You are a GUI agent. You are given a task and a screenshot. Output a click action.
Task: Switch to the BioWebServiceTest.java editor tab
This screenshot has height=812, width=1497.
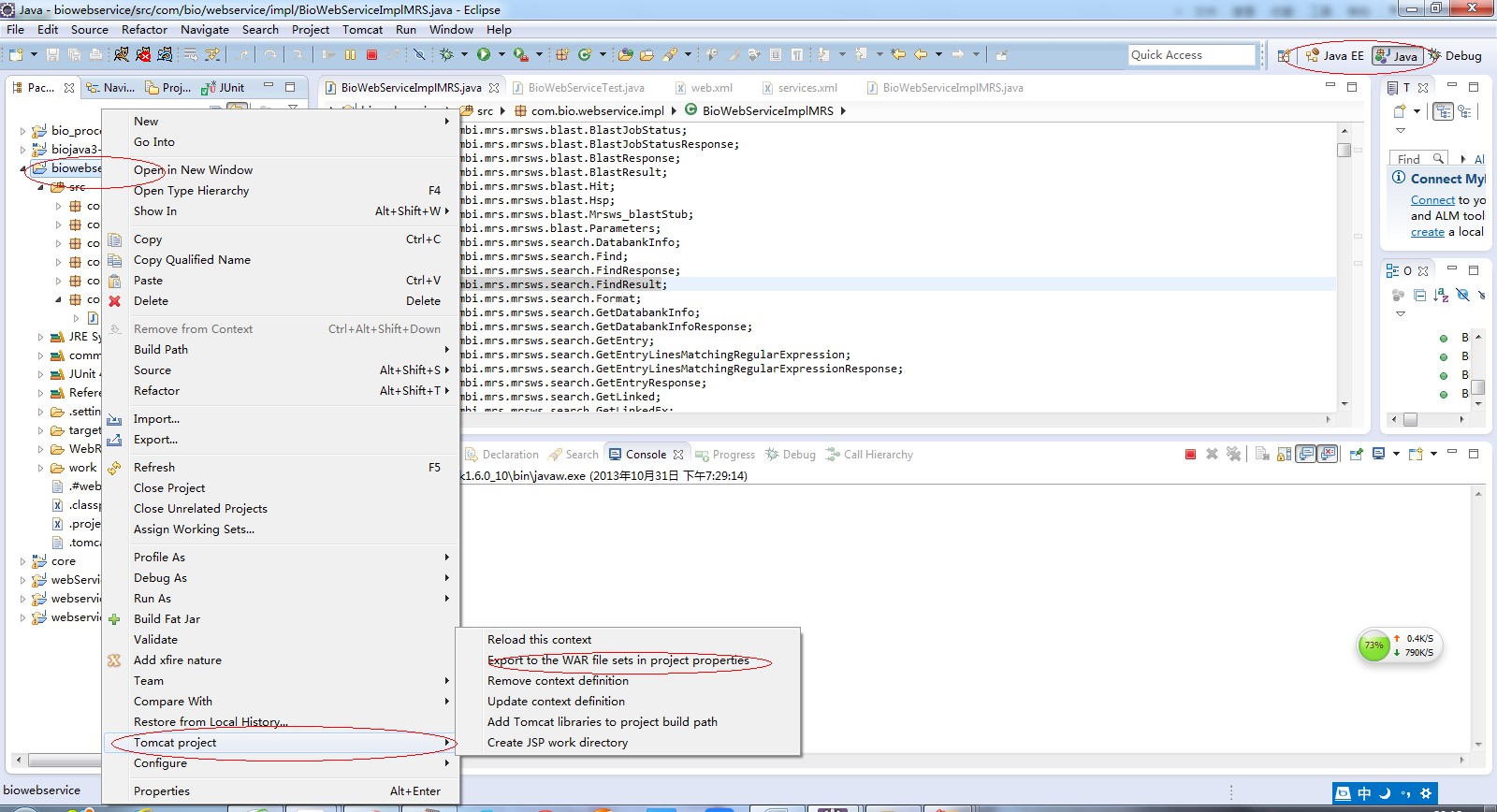586,88
